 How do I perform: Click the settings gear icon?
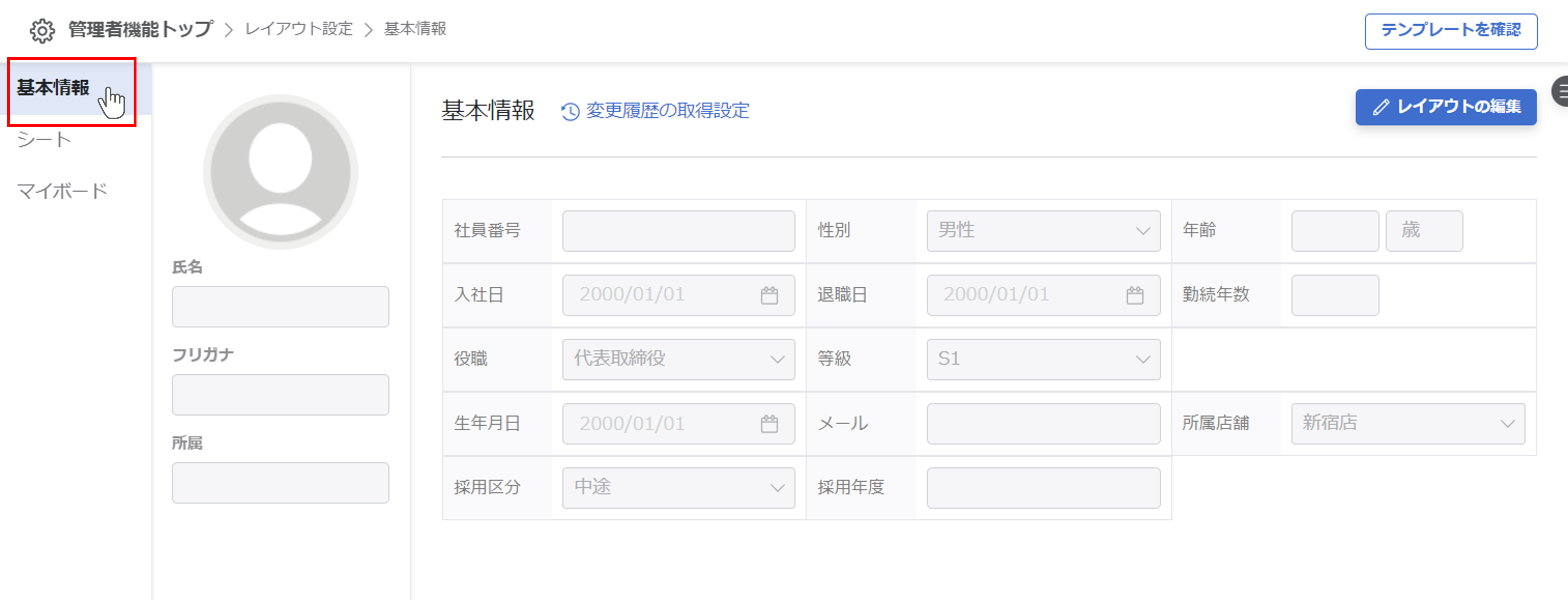coord(42,30)
